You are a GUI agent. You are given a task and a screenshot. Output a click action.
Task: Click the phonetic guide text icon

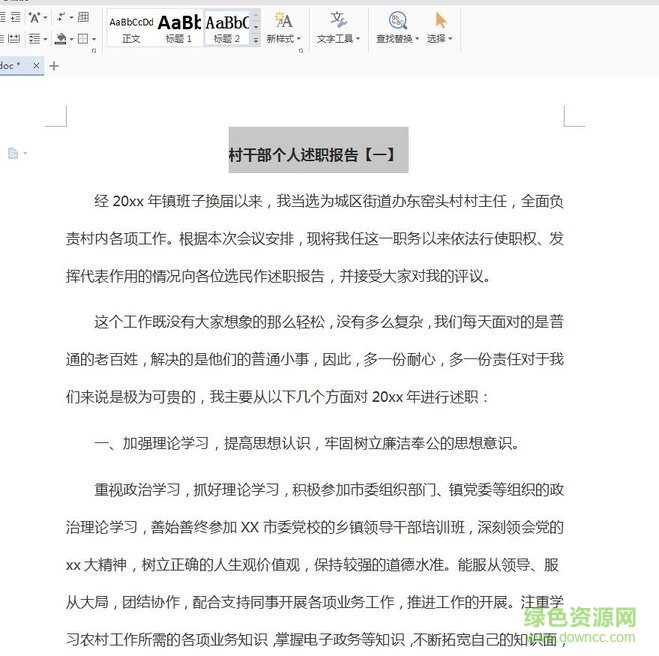[x=35, y=17]
